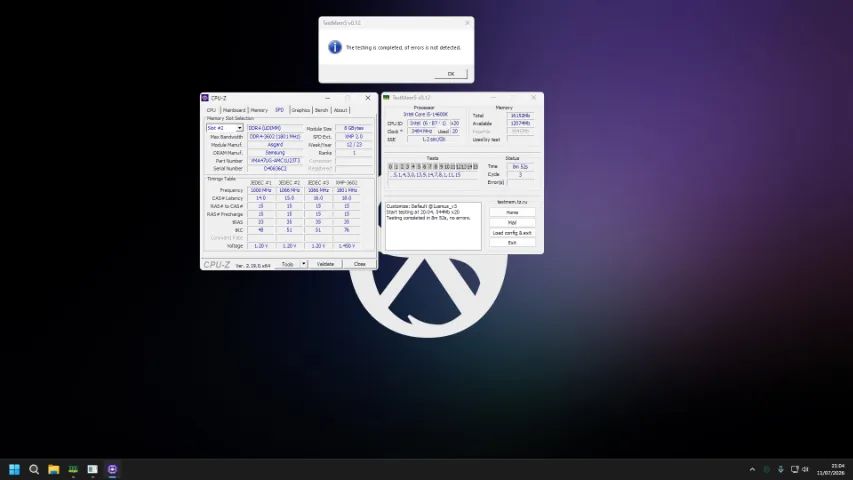Switch to the Graphics tab in CPU-Z

pos(301,110)
